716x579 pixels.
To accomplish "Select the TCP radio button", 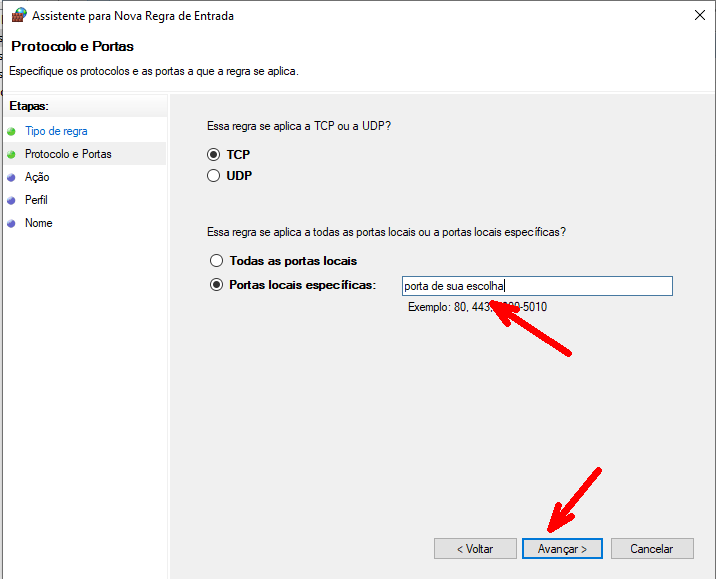I will coord(214,155).
